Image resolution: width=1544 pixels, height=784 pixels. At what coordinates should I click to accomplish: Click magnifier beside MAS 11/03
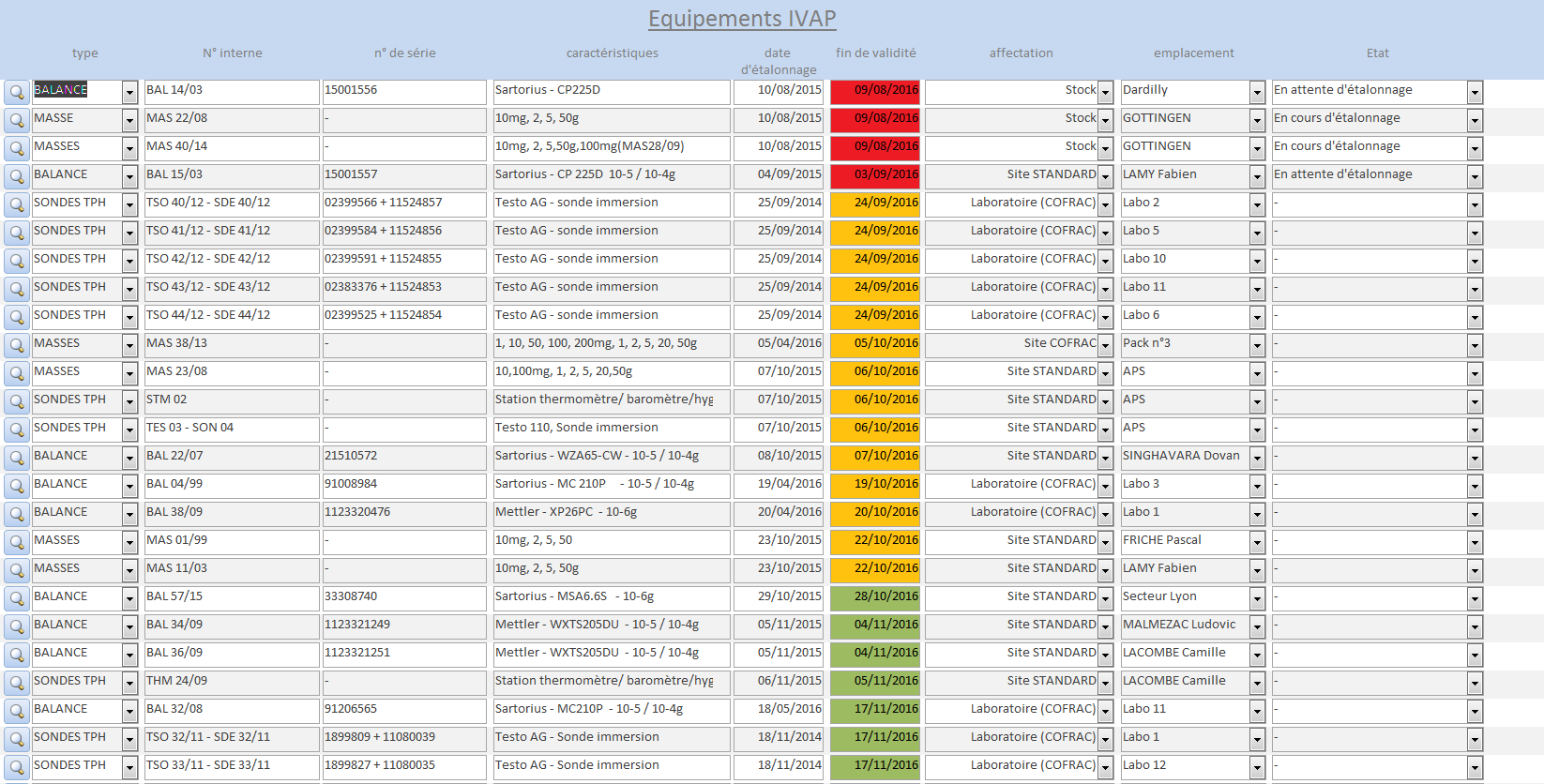[x=16, y=570]
